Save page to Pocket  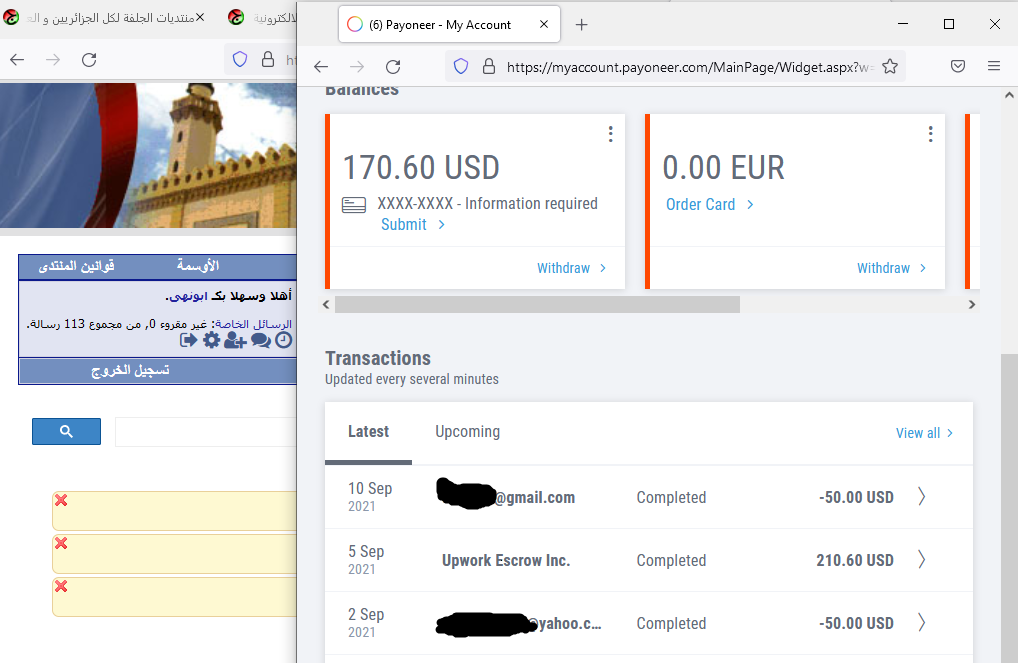coord(958,66)
